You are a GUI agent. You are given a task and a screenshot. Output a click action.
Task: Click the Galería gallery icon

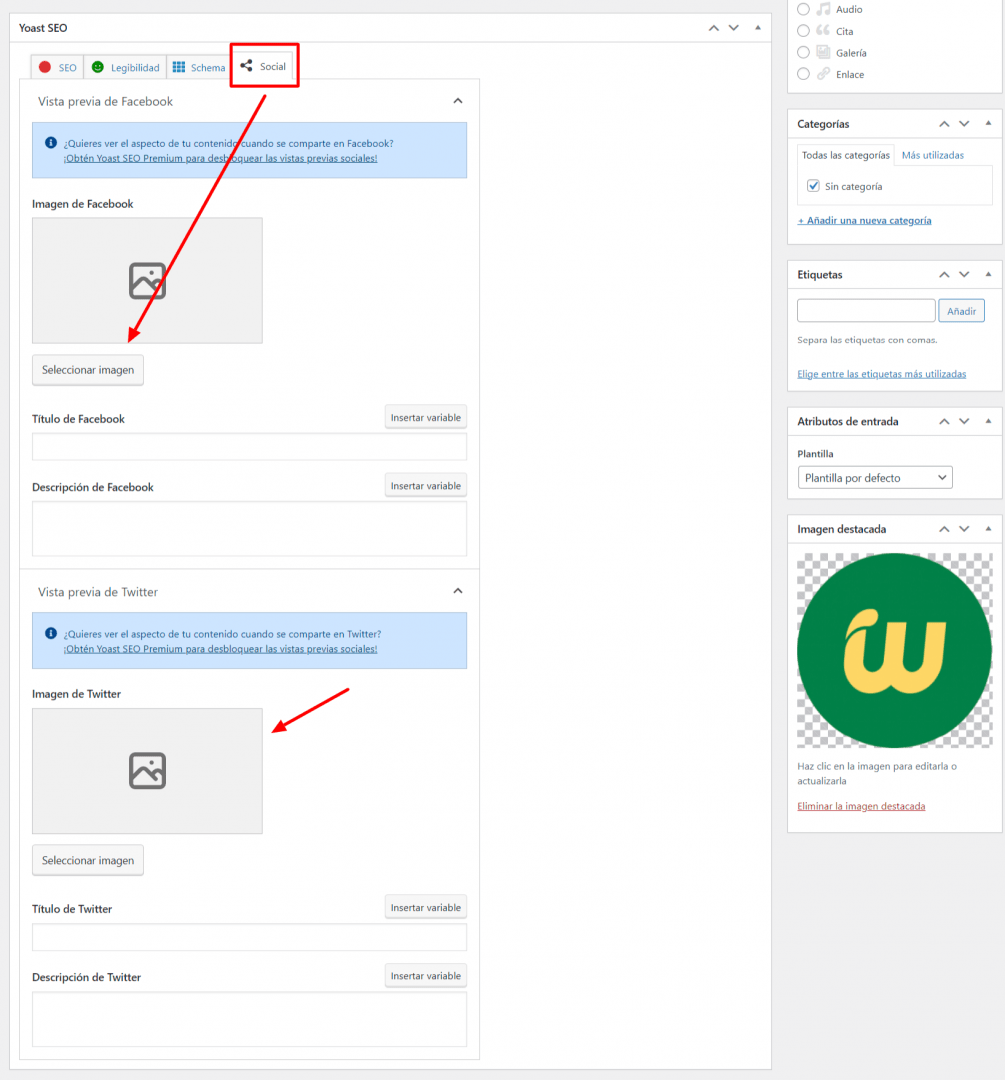(823, 52)
